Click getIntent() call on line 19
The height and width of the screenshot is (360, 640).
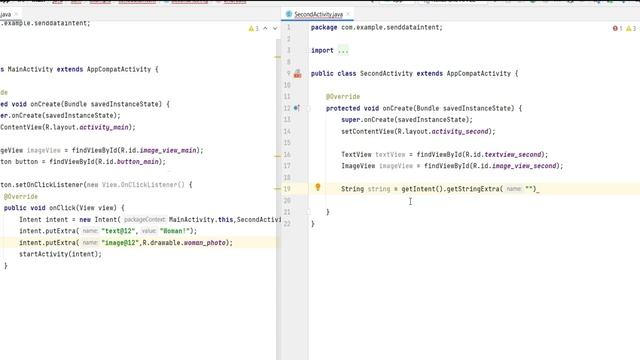[422, 189]
